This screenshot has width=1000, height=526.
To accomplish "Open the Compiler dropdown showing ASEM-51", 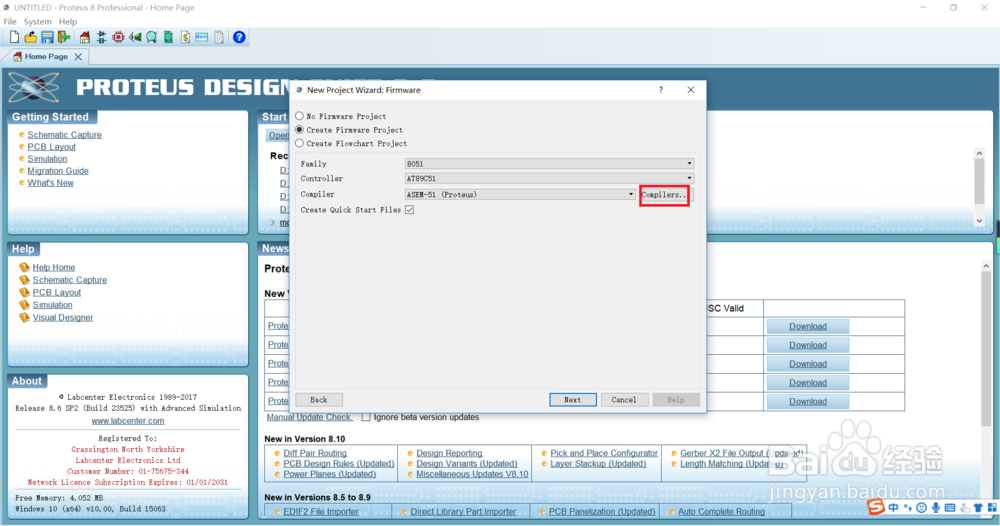I will tap(520, 194).
